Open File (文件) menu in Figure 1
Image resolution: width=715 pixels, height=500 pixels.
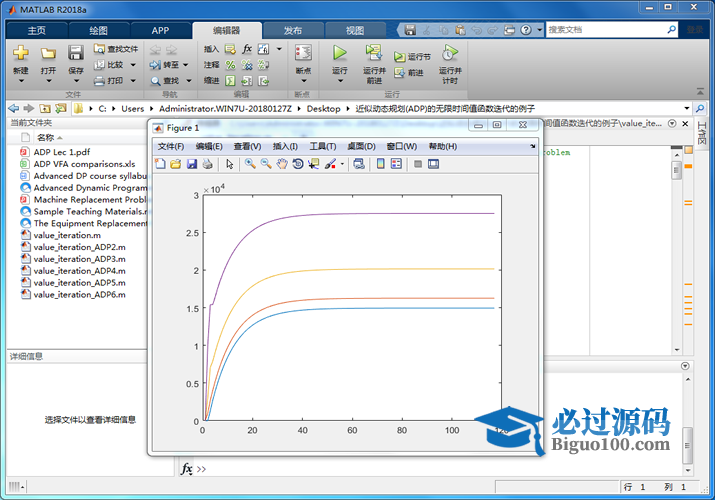(171, 146)
